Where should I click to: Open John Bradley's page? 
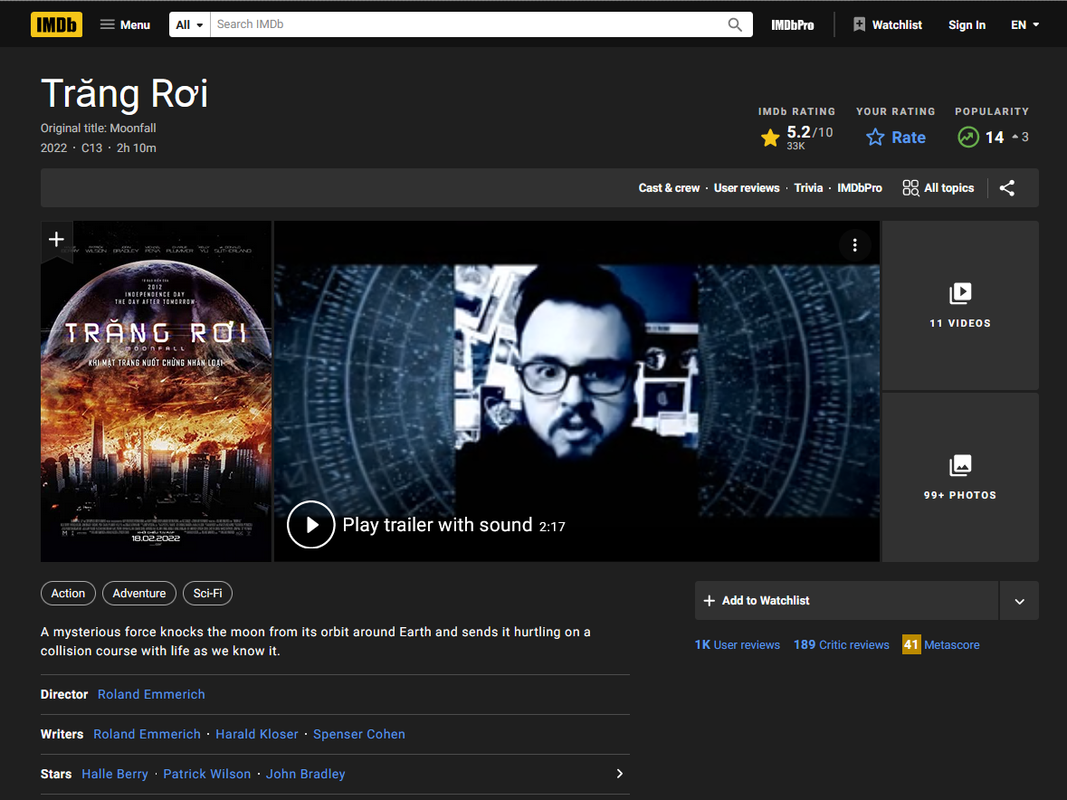tap(306, 774)
